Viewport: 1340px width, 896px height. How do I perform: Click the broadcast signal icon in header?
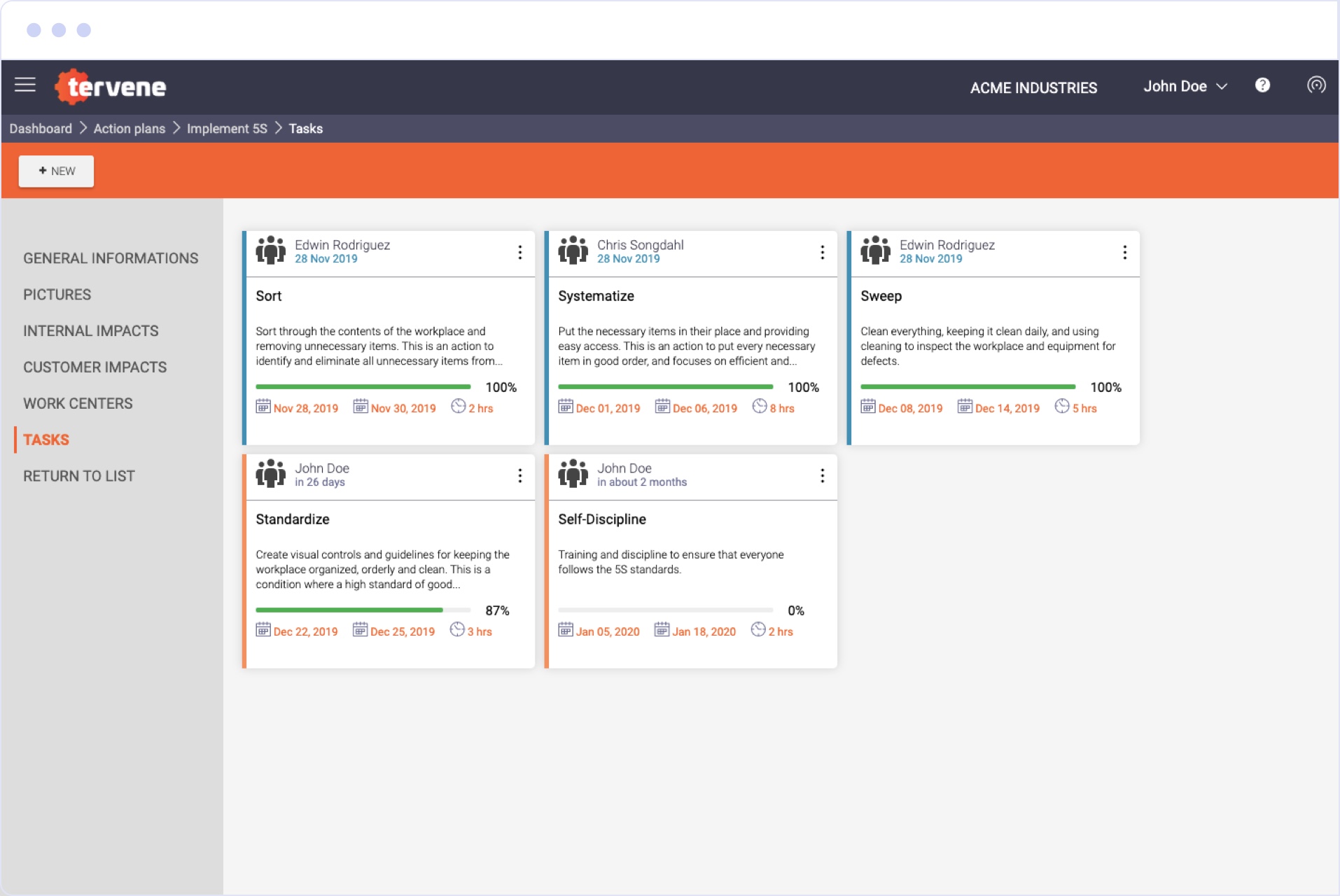(1316, 85)
